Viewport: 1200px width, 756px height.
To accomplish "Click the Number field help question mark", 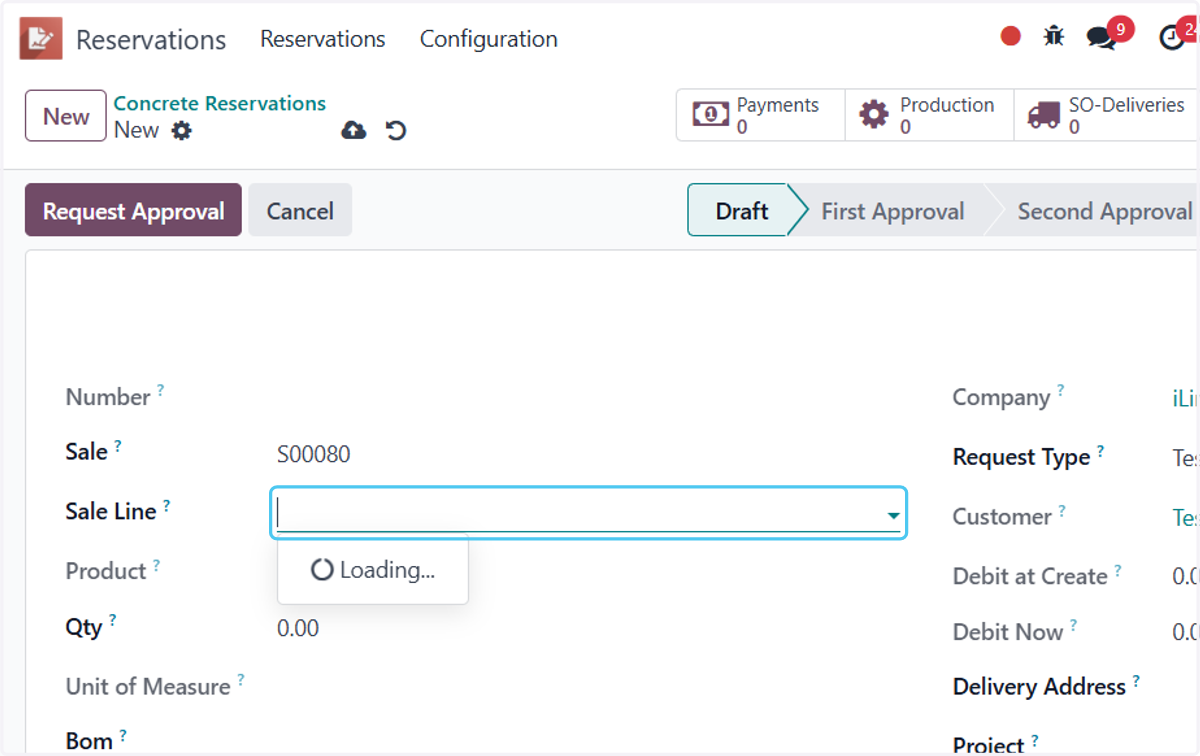I will [x=161, y=390].
